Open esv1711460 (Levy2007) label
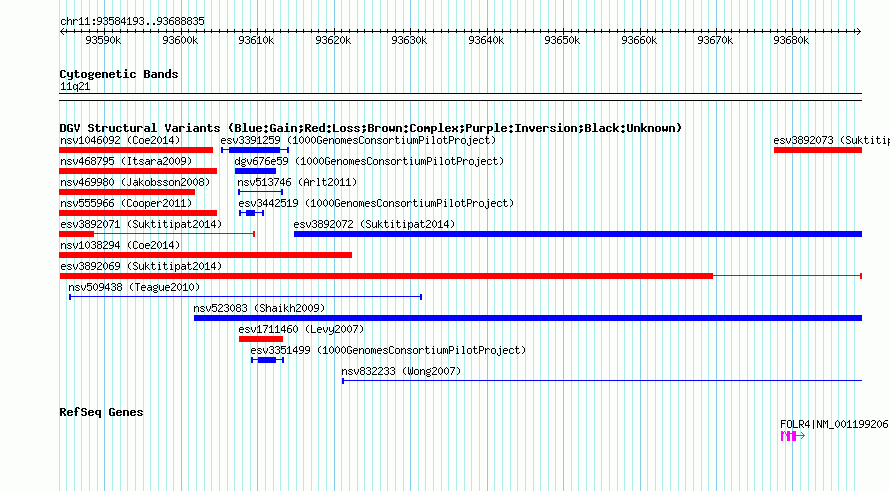The height and width of the screenshot is (491, 890). [x=301, y=329]
